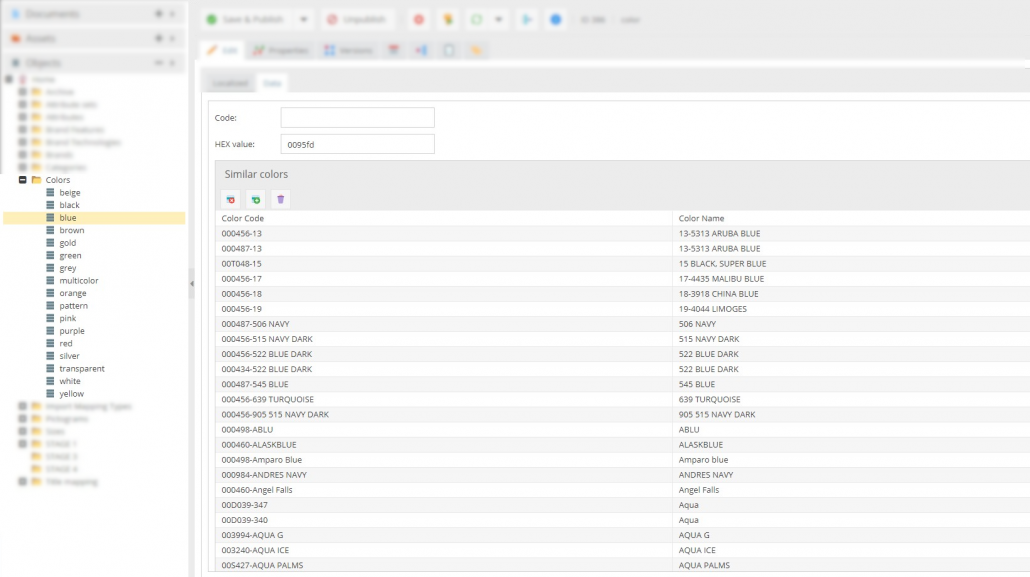Viewport: 1030px width, 577px height.
Task: Click the purple trash icon under Similar colors
Action: tap(281, 200)
